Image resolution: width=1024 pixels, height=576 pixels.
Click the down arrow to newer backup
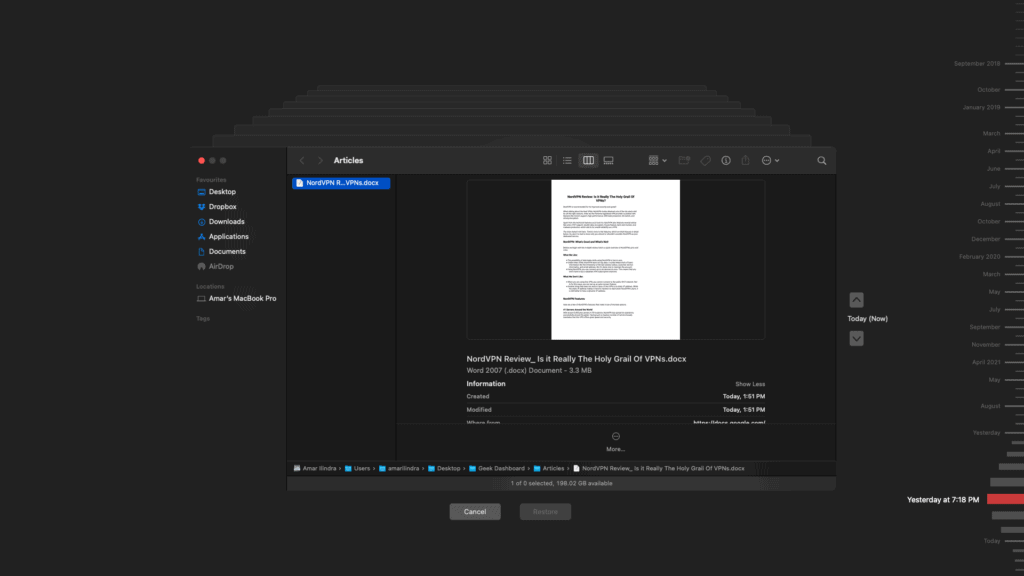click(x=856, y=338)
